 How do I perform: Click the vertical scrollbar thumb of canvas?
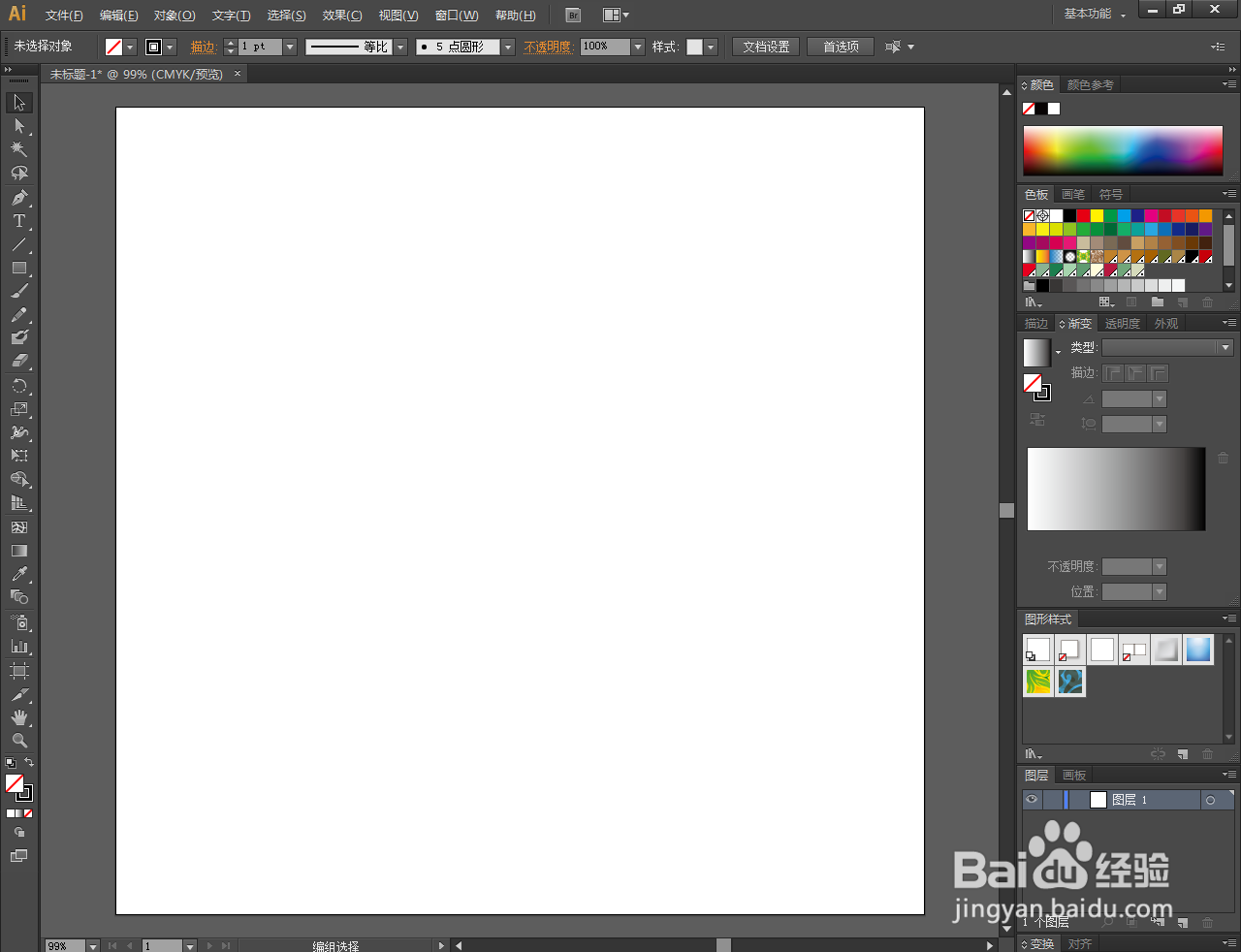(1006, 510)
